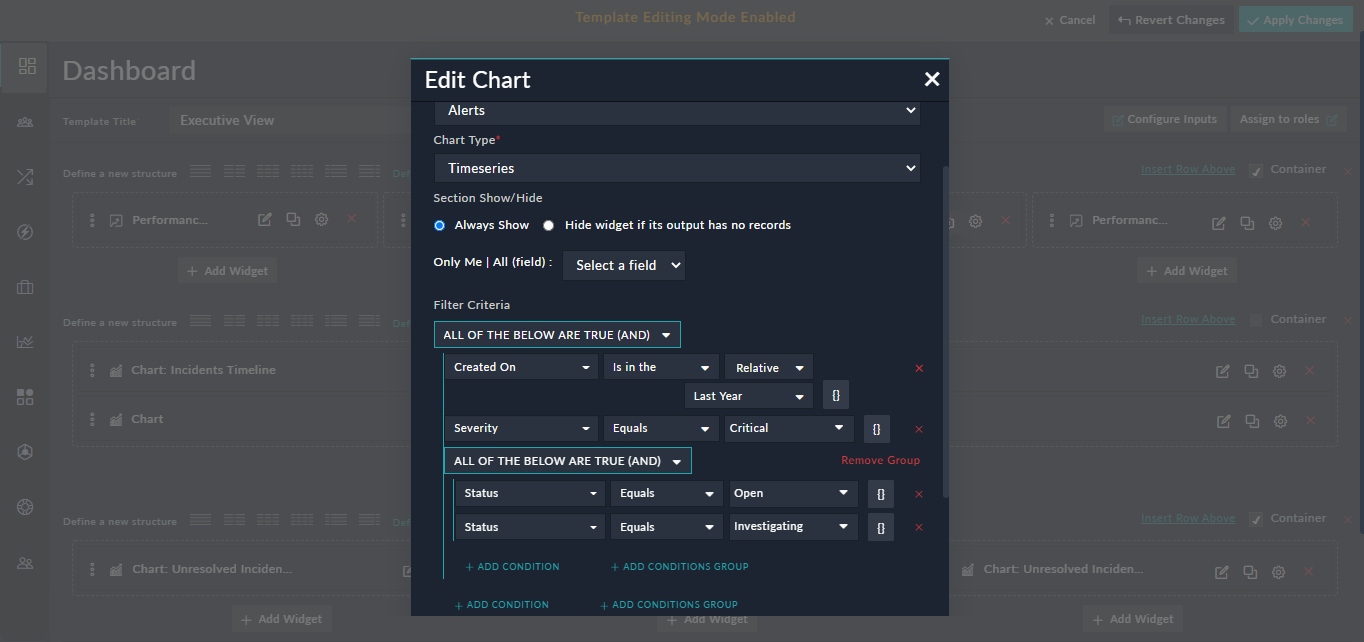Open the lightning bolt section in the sidebar

(x=24, y=231)
